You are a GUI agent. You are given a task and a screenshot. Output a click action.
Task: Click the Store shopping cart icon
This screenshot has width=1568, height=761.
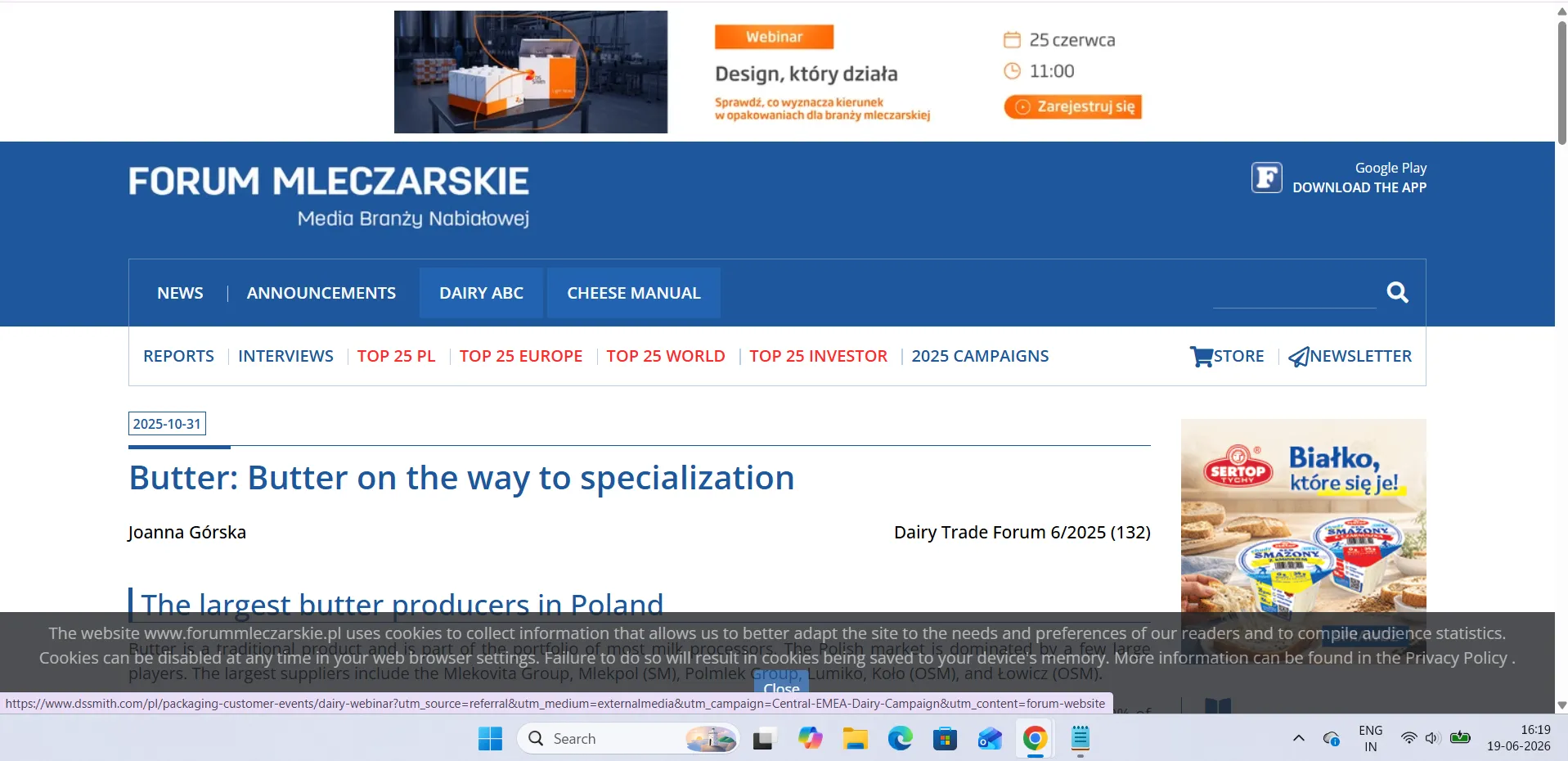(x=1202, y=357)
